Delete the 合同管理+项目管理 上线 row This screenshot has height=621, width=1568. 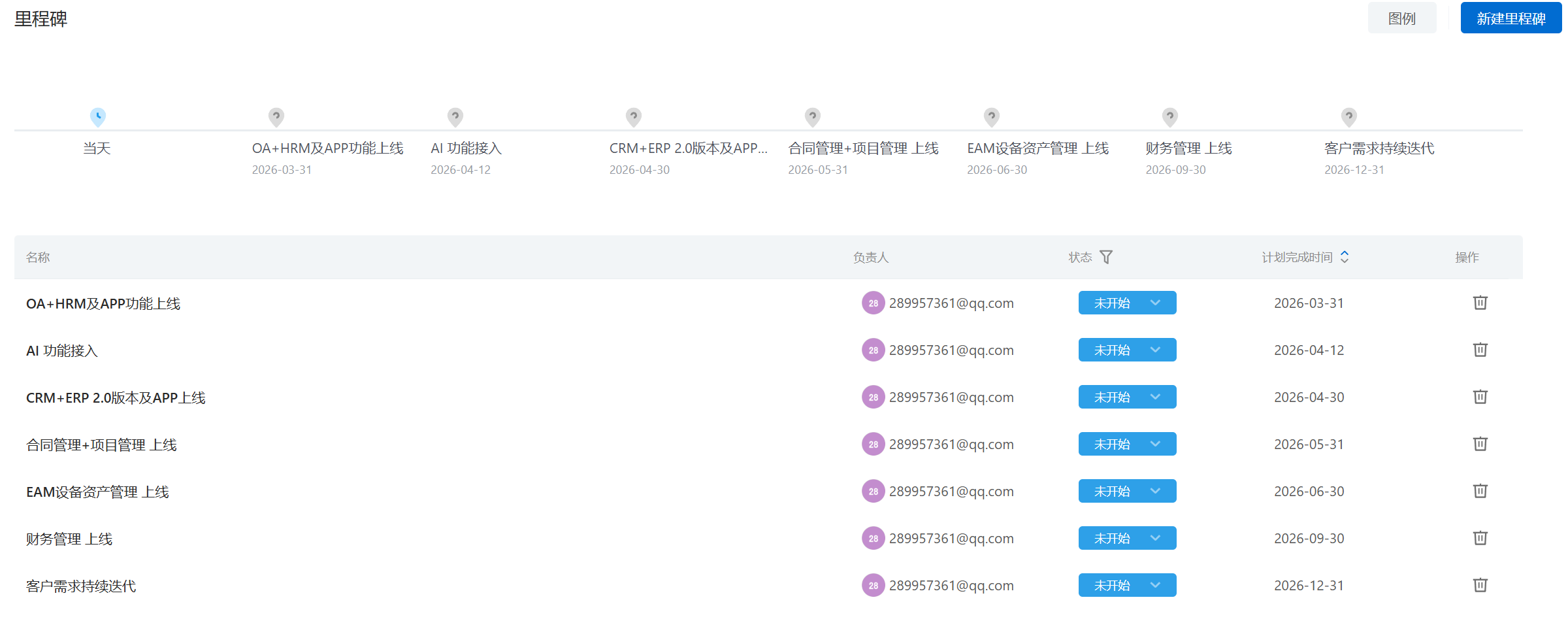point(1480,444)
